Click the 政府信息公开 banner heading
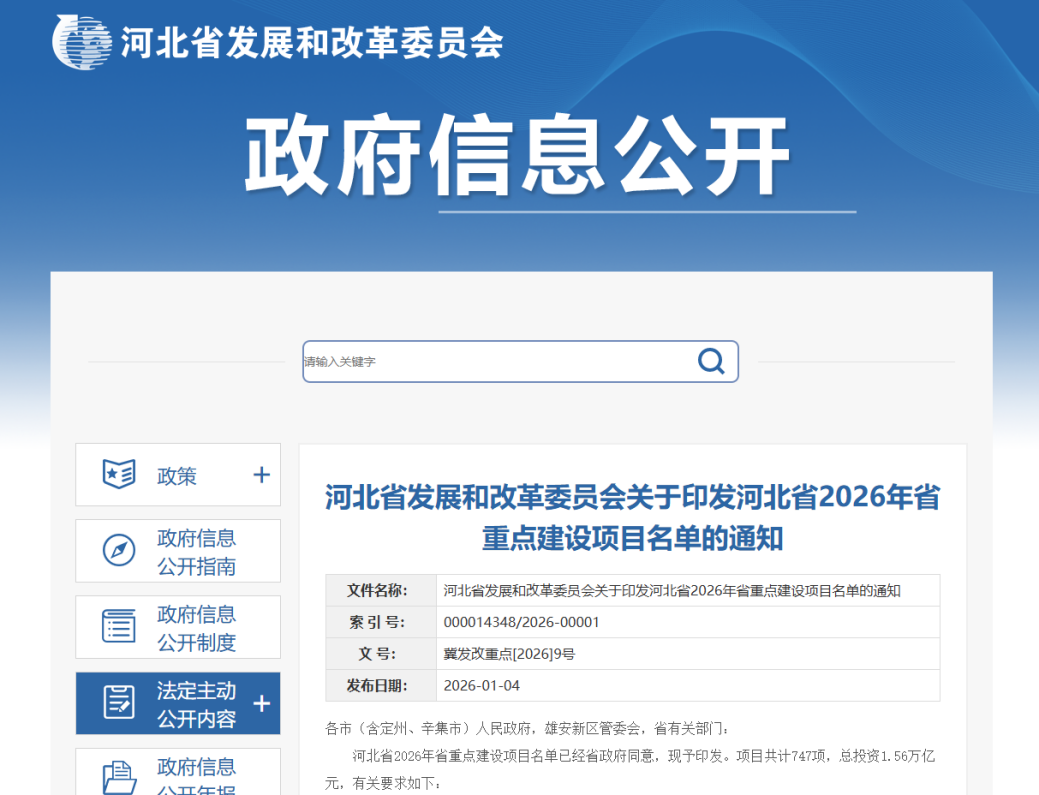This screenshot has height=795, width=1039. click(x=518, y=156)
